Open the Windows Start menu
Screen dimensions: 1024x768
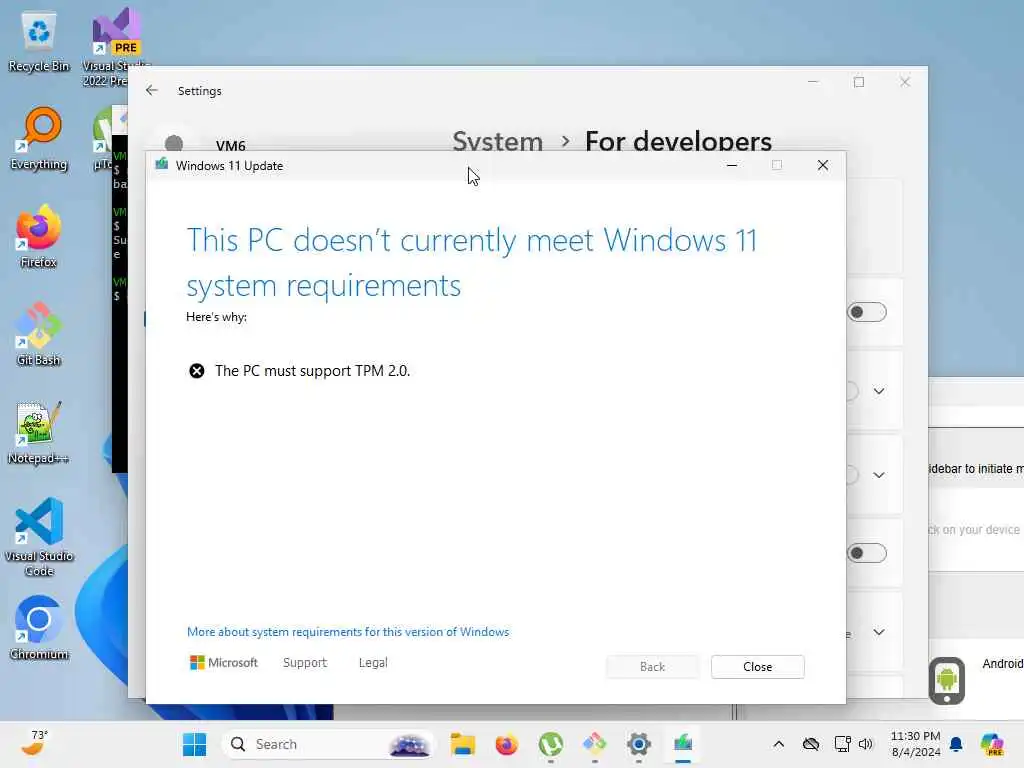click(194, 744)
